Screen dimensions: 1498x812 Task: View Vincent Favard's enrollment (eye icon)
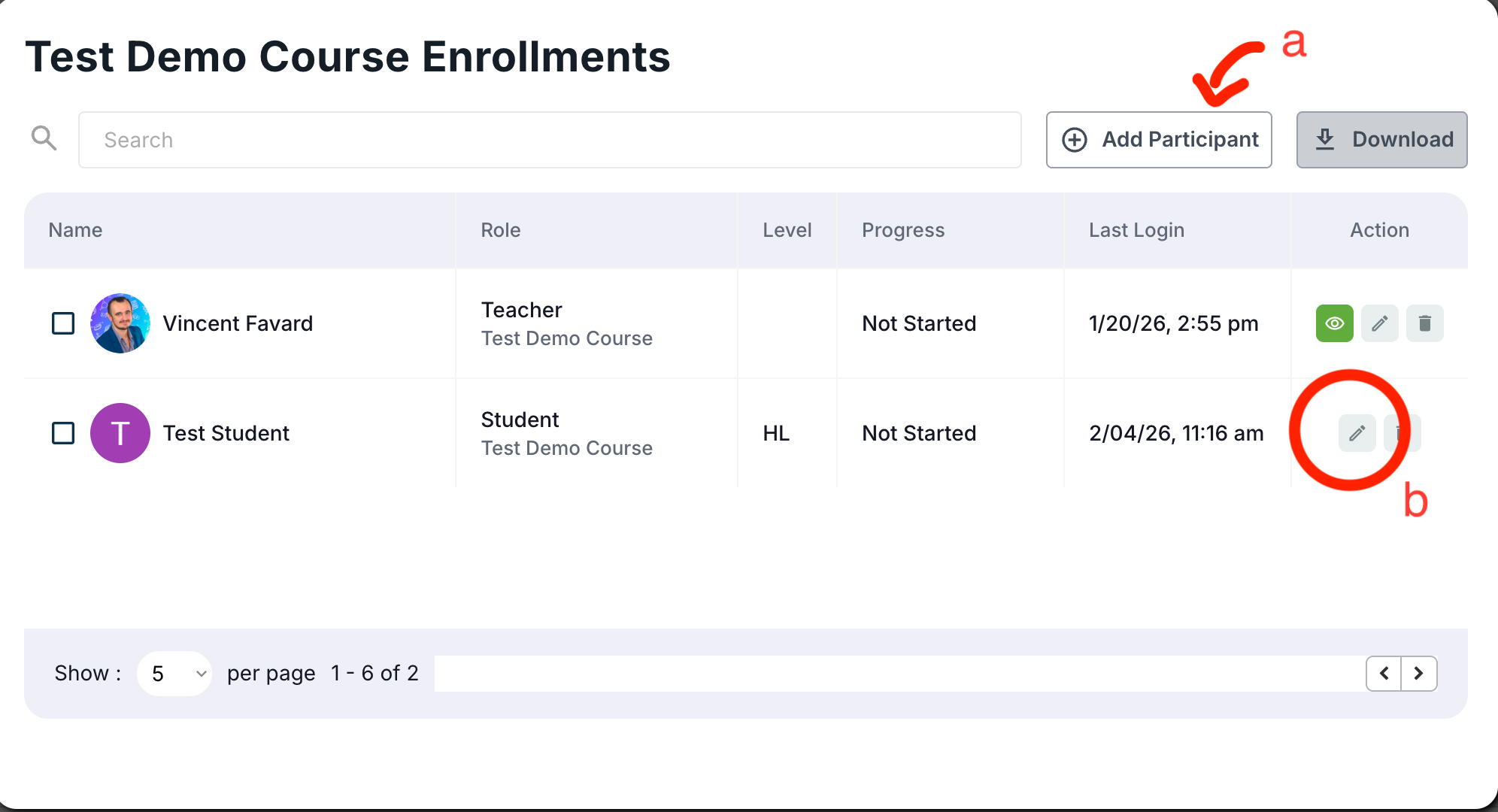pos(1334,323)
